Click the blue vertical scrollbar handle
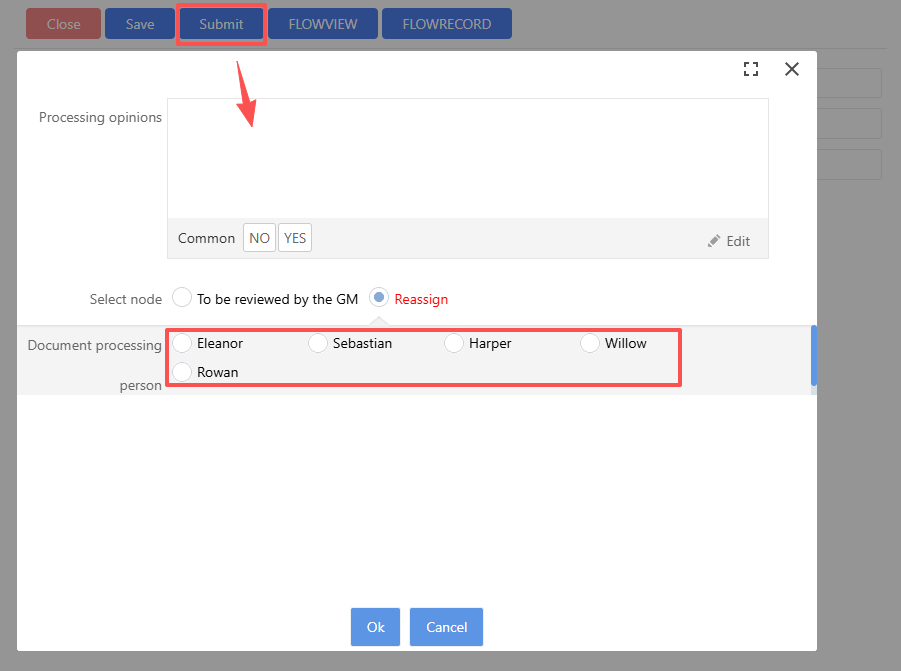Viewport: 901px width, 671px height. [814, 355]
